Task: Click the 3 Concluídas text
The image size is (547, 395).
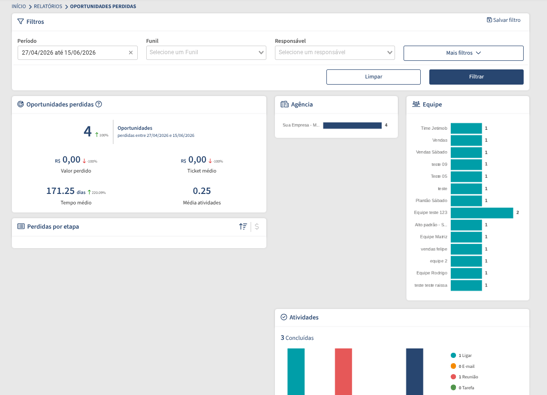Action: click(x=297, y=338)
